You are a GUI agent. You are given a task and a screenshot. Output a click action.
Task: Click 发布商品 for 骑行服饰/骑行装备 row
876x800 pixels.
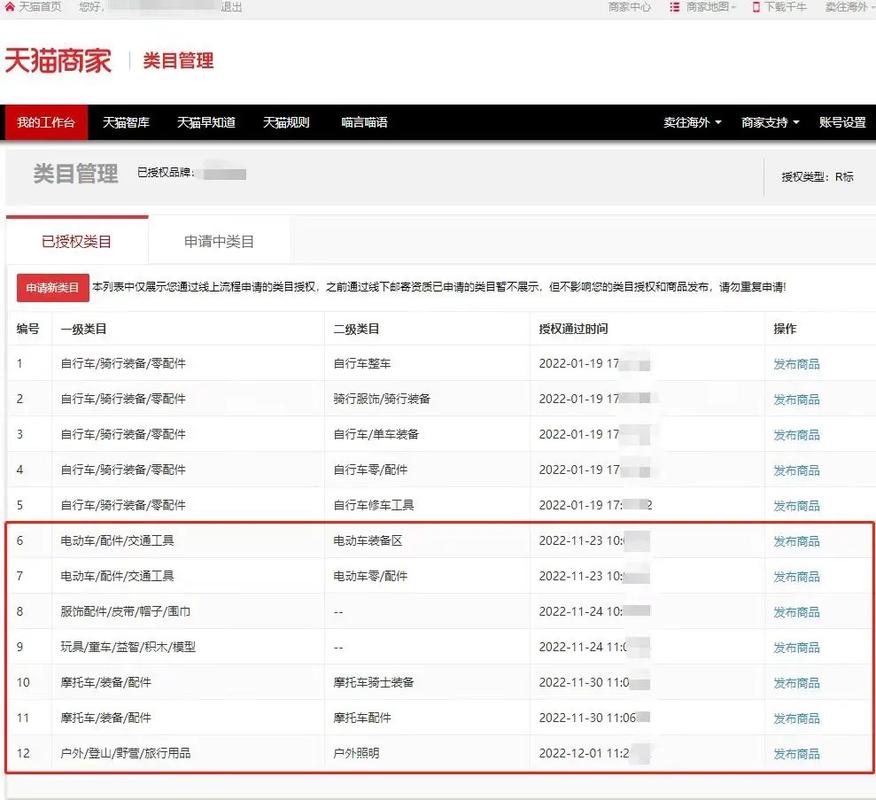pos(797,399)
